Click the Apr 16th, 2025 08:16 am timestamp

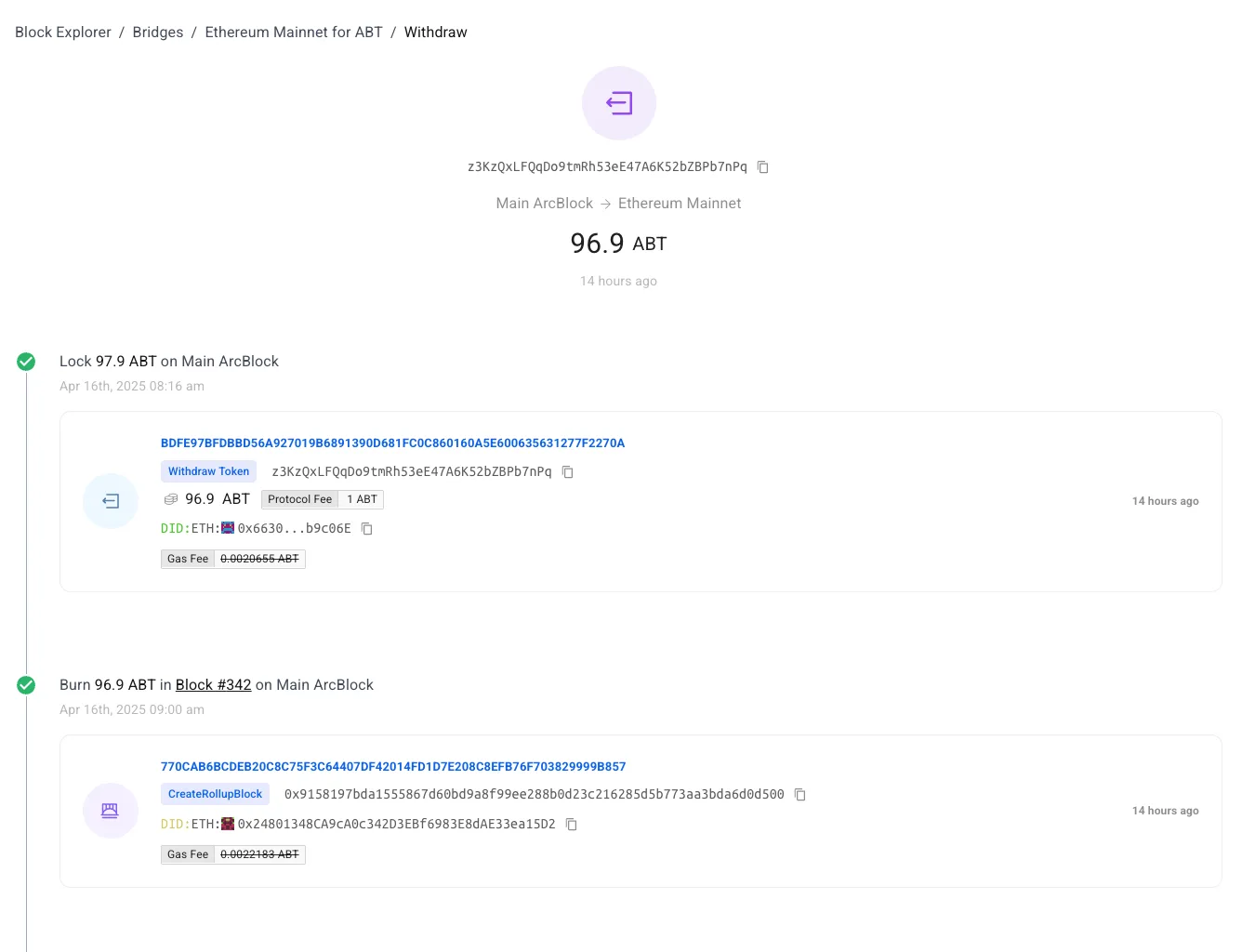[x=132, y=387]
